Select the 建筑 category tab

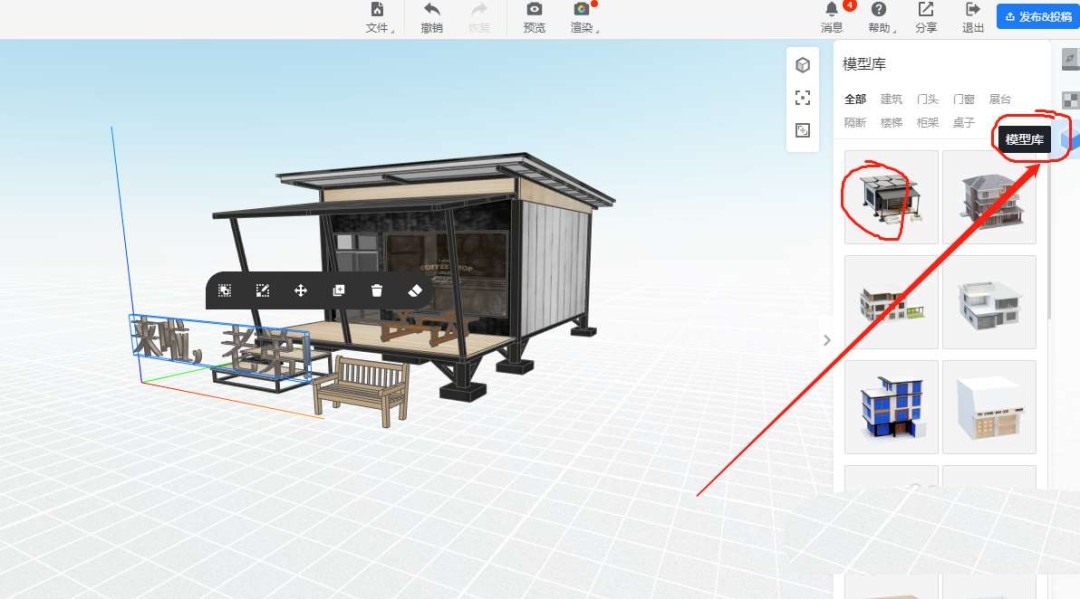(891, 99)
